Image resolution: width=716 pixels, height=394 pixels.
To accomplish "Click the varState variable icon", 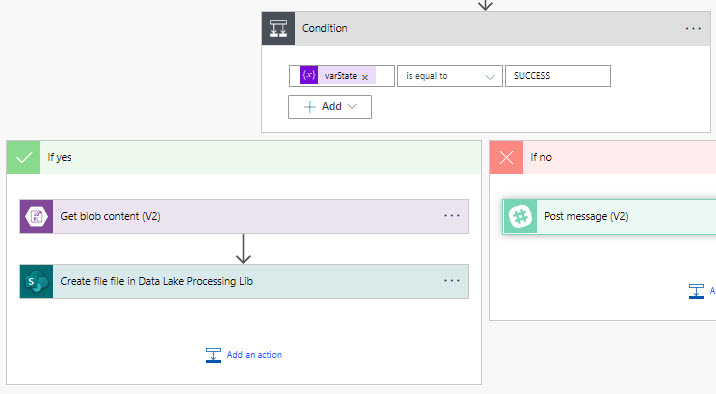I will coord(309,75).
